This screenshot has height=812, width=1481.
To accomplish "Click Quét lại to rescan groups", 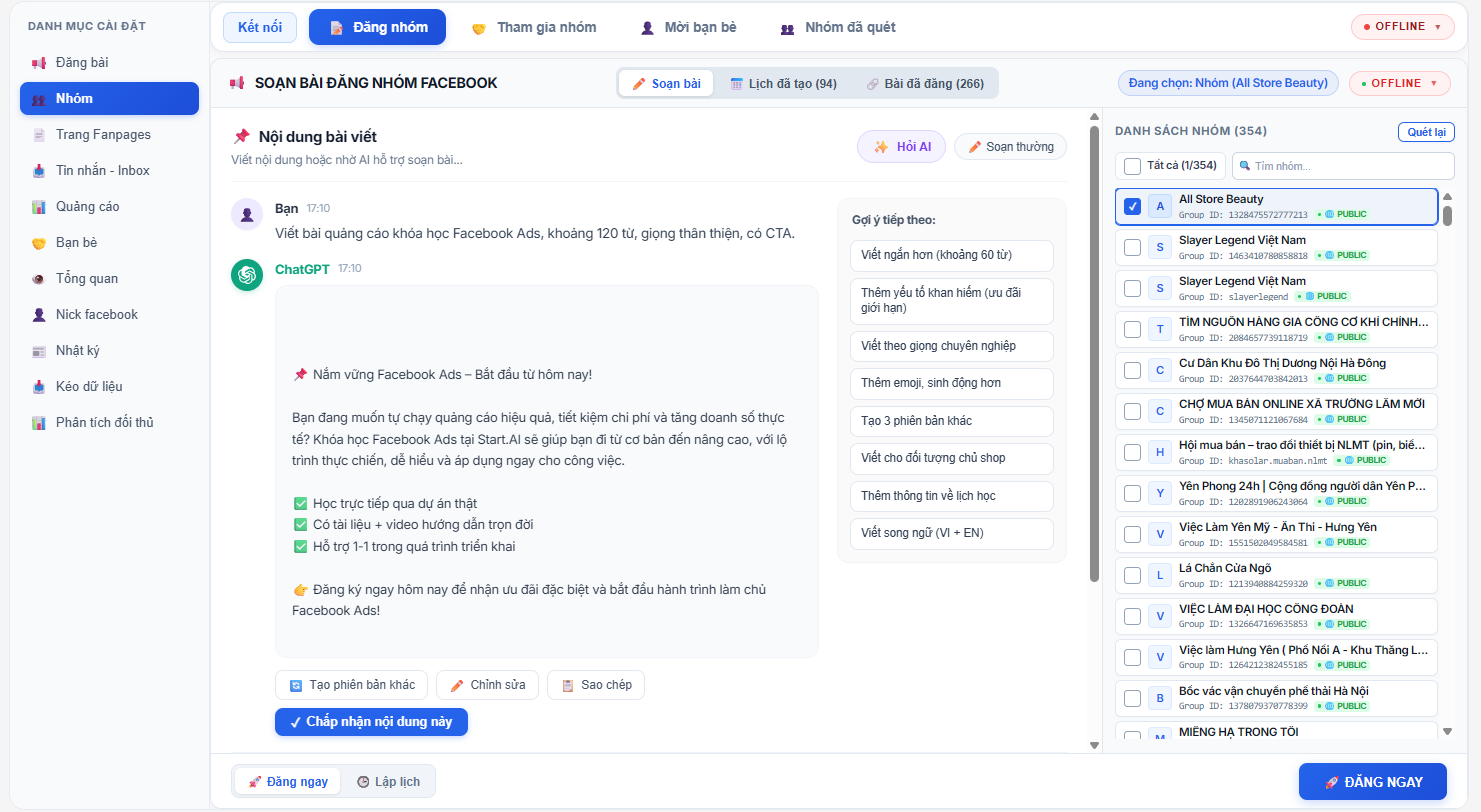I will coord(1426,132).
